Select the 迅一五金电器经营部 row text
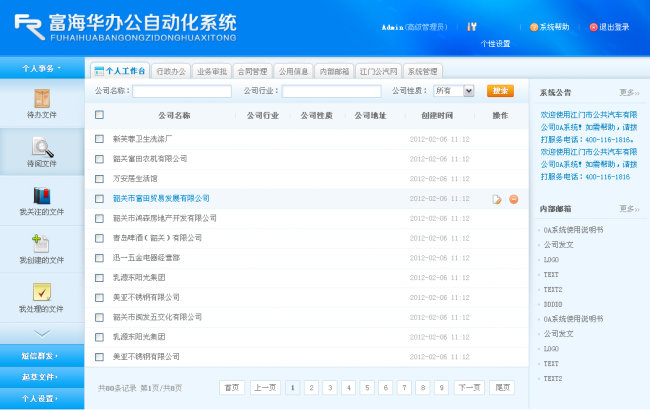 click(146, 258)
